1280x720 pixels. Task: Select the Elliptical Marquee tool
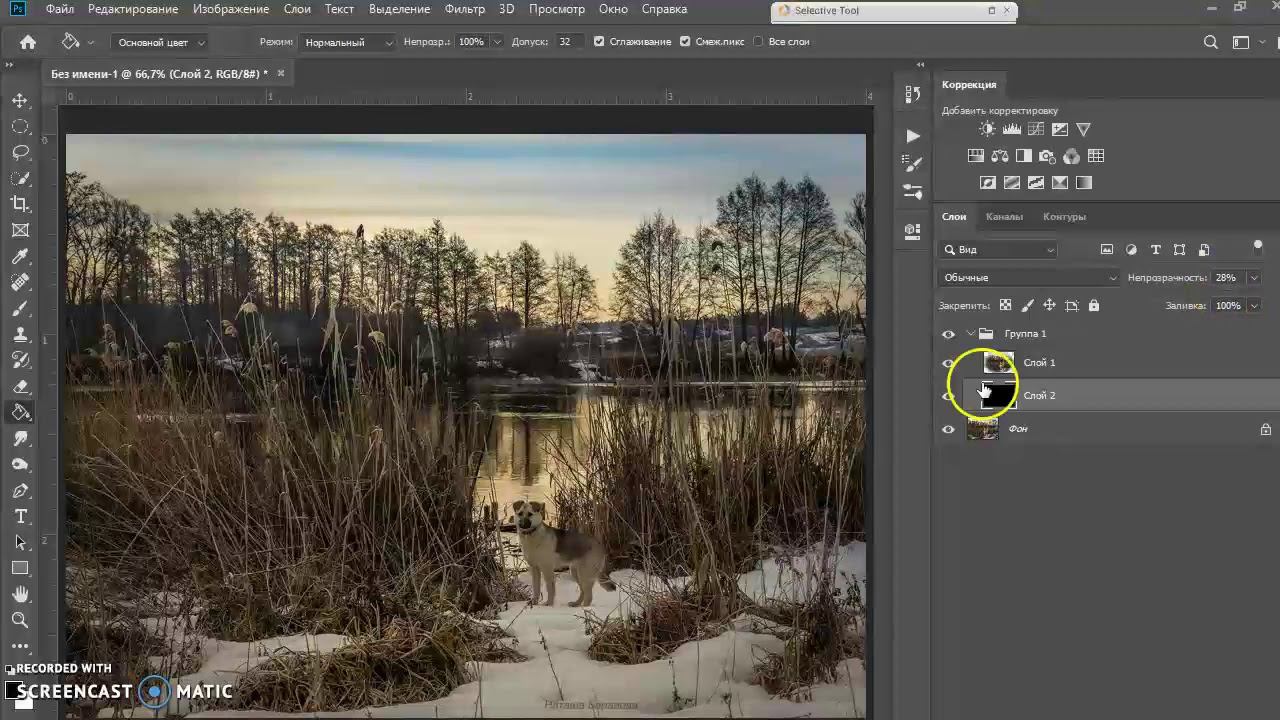[20, 127]
